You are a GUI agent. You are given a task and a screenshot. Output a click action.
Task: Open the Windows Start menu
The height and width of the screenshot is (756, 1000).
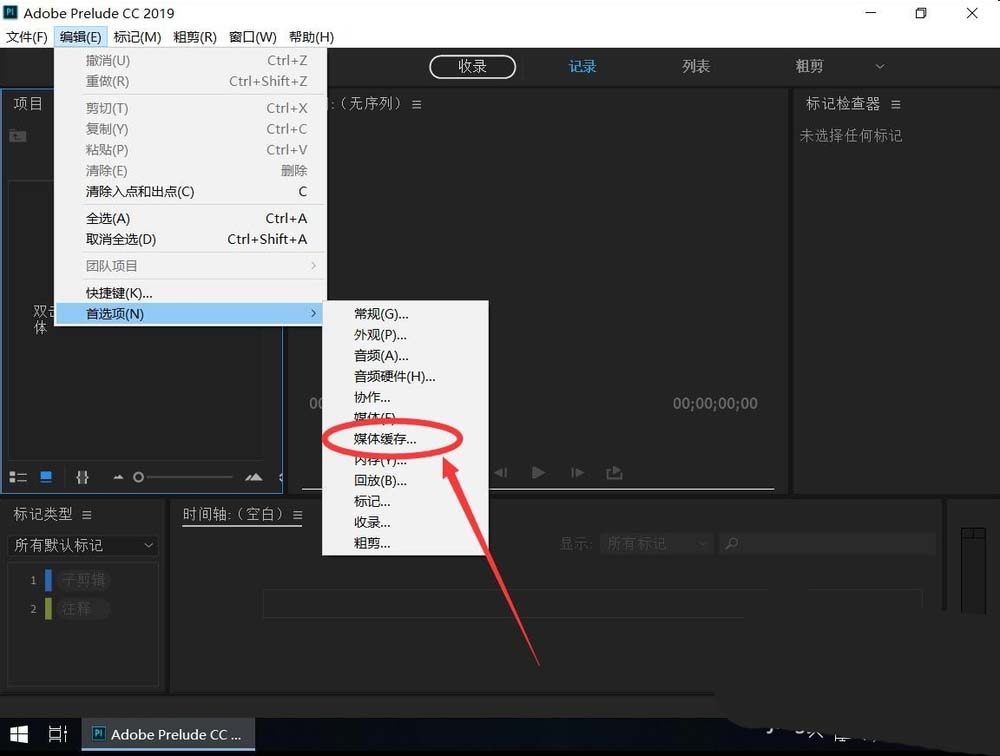(x=18, y=734)
